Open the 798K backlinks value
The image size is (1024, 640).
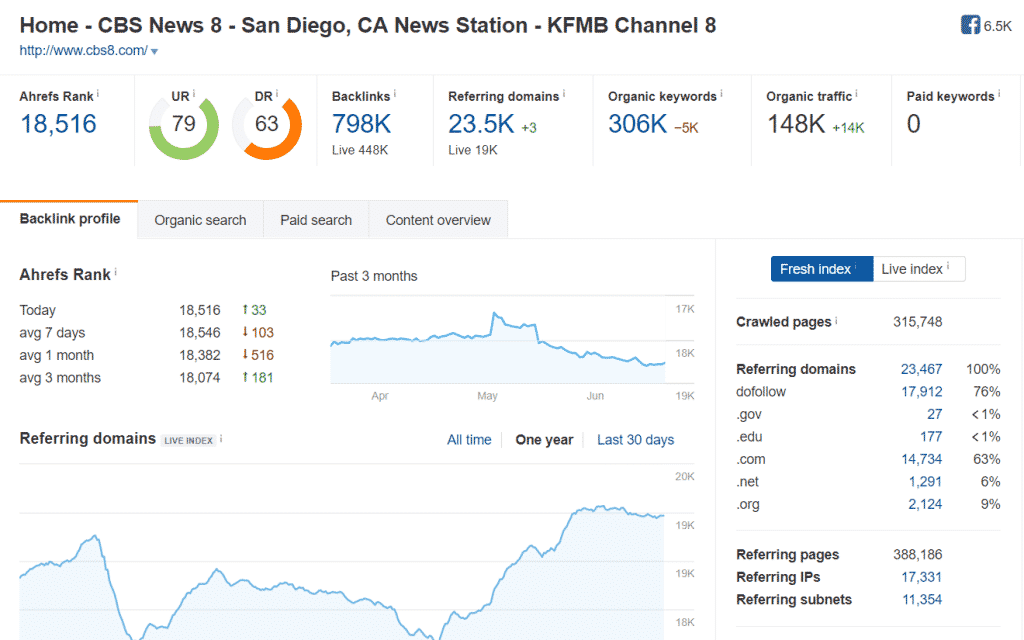tap(361, 124)
